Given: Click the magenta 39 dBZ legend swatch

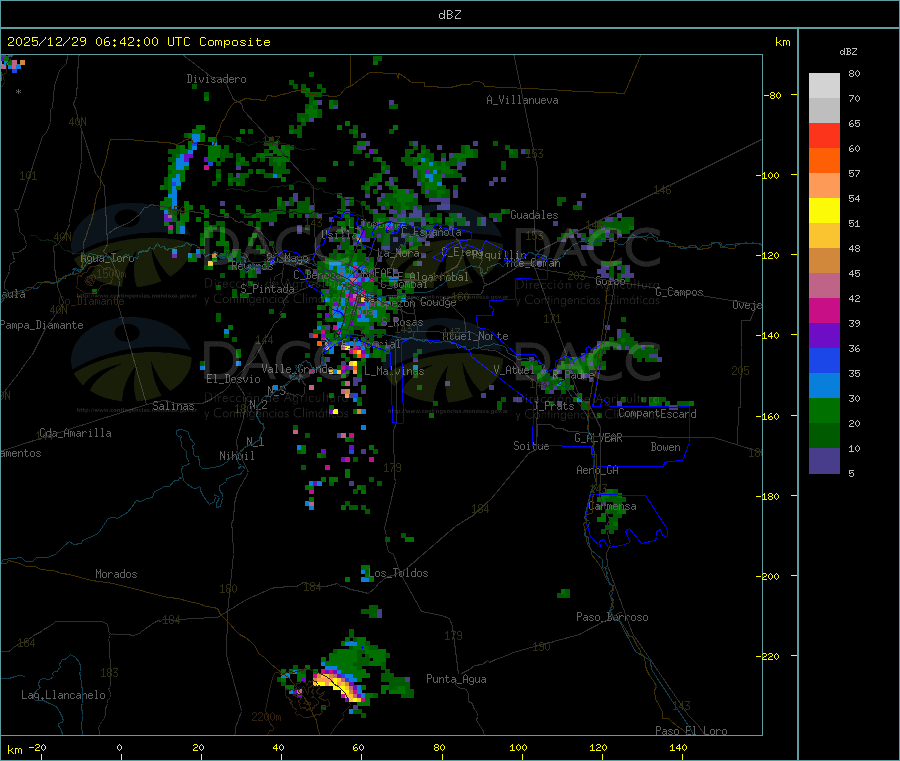Looking at the screenshot, I should point(824,310).
